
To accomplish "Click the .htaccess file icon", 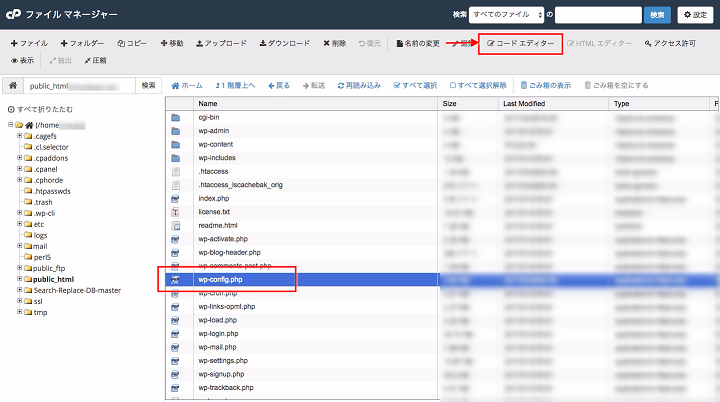I will click(175, 172).
